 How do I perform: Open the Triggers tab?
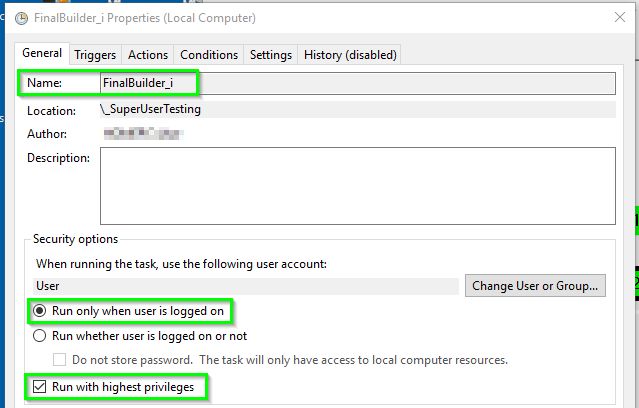click(x=95, y=55)
